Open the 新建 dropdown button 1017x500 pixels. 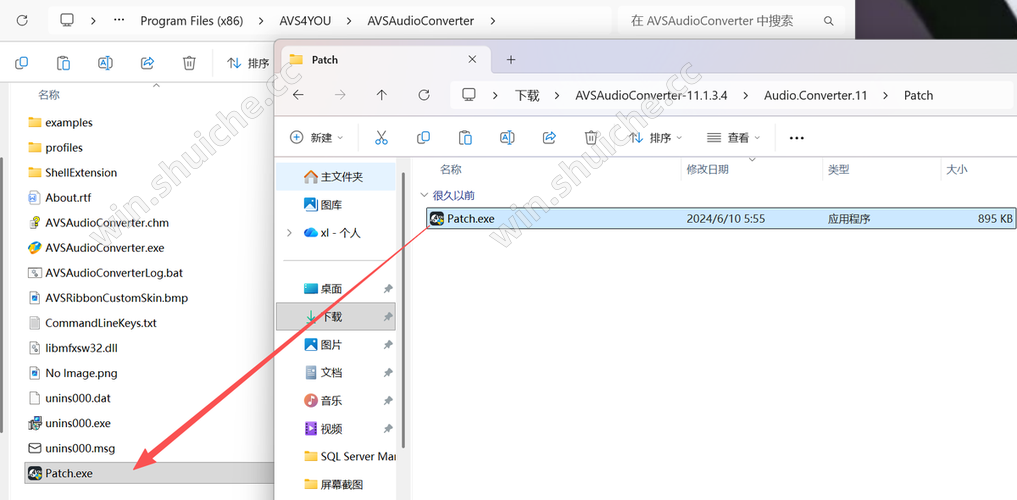pyautogui.click(x=316, y=138)
